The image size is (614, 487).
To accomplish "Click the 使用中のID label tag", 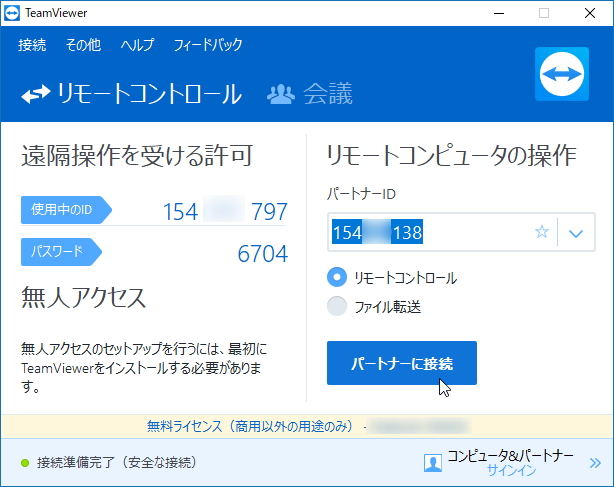I will [x=66, y=210].
